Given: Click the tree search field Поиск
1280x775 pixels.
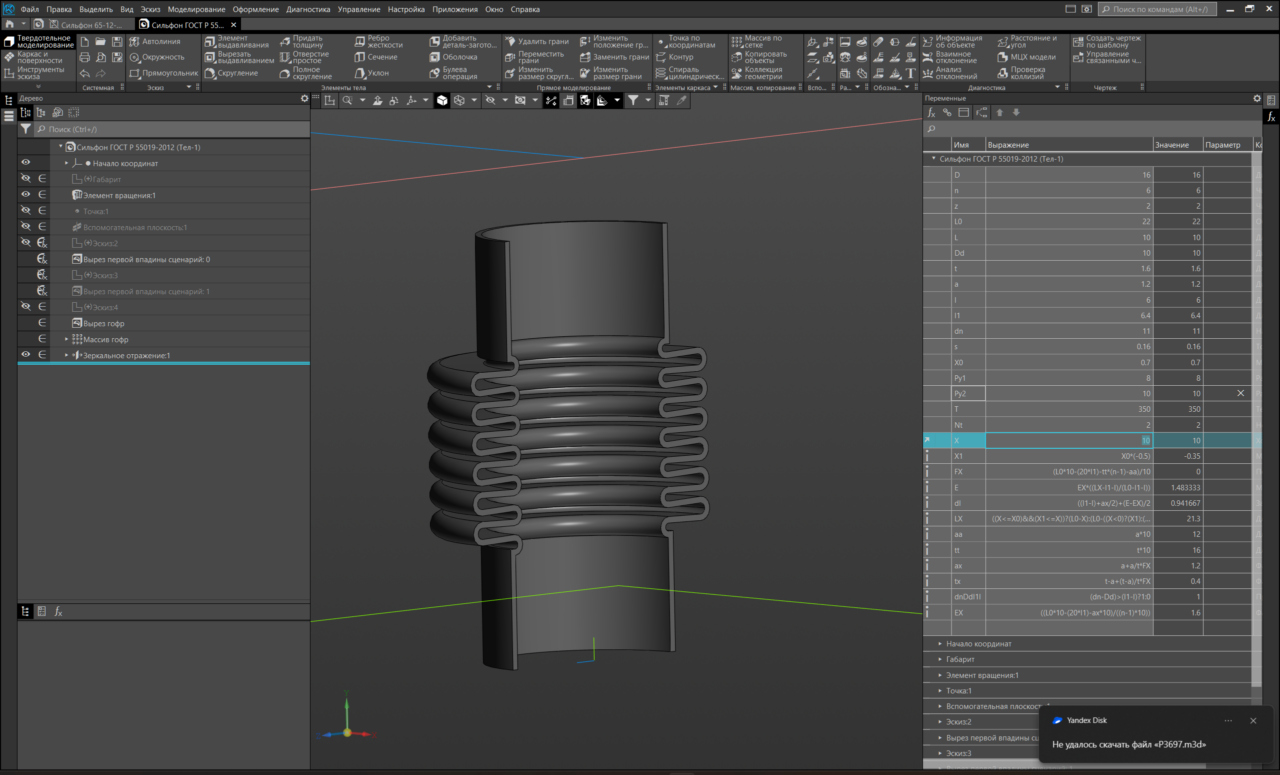Looking at the screenshot, I should (x=170, y=130).
